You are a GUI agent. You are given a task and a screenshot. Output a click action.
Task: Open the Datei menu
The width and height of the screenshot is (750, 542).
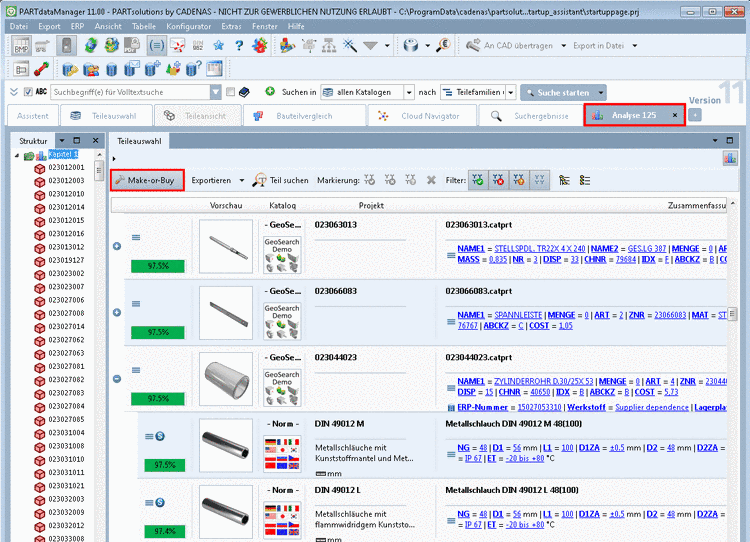pos(19,26)
